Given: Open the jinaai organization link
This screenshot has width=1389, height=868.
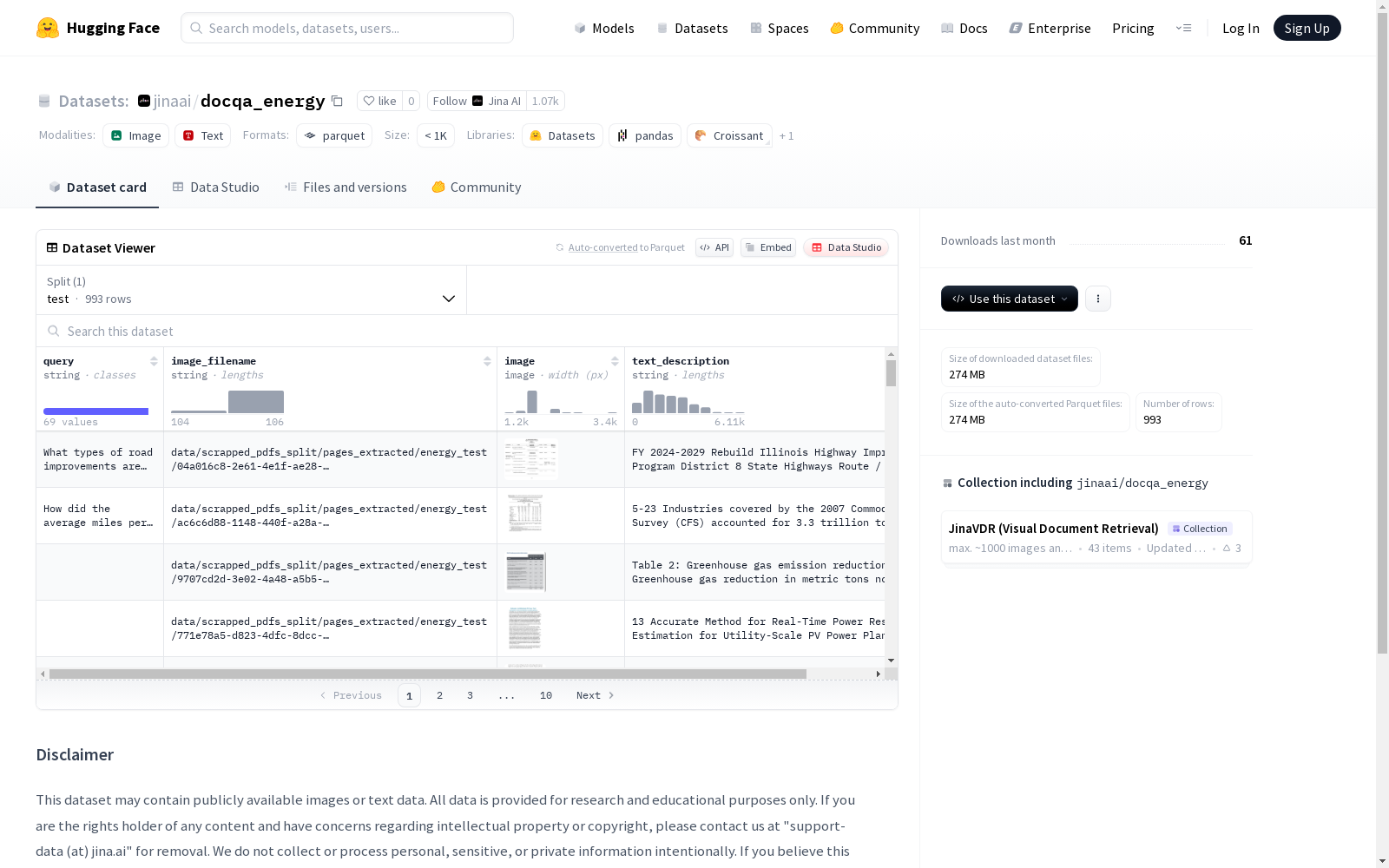Looking at the screenshot, I should 172,101.
